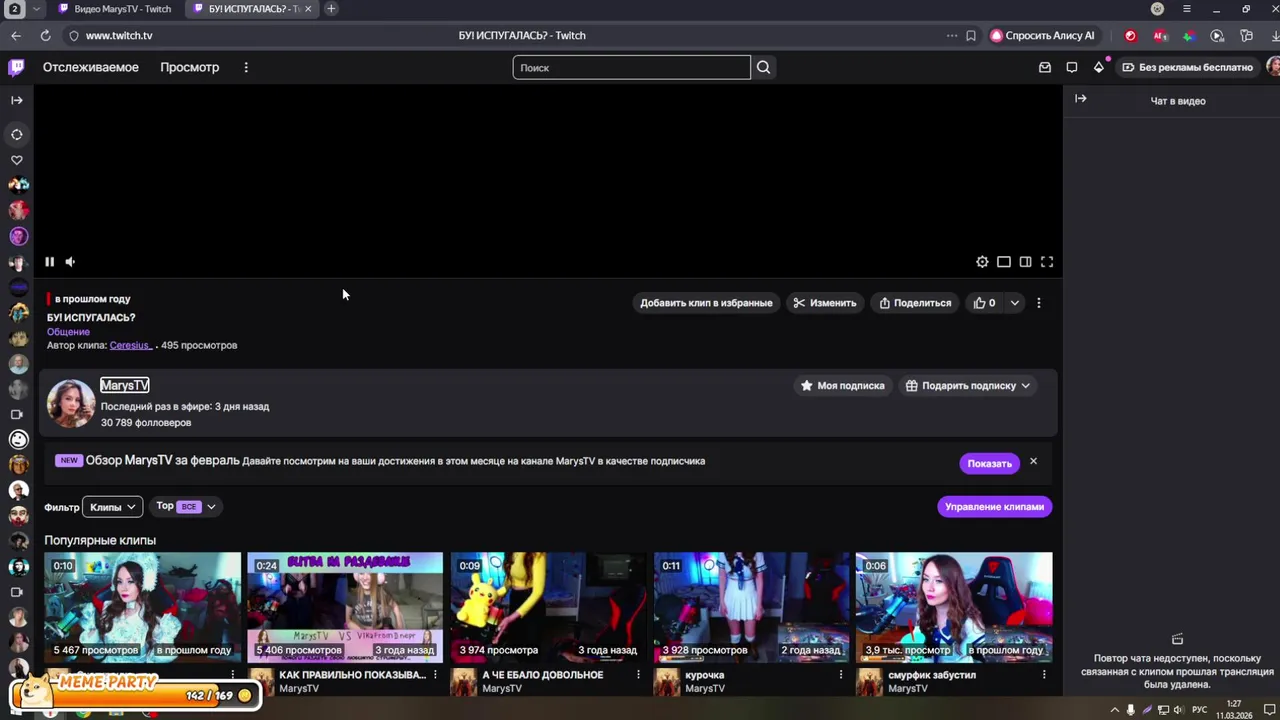Open options menu for курочка clip
The width and height of the screenshot is (1280, 720).
click(x=841, y=675)
